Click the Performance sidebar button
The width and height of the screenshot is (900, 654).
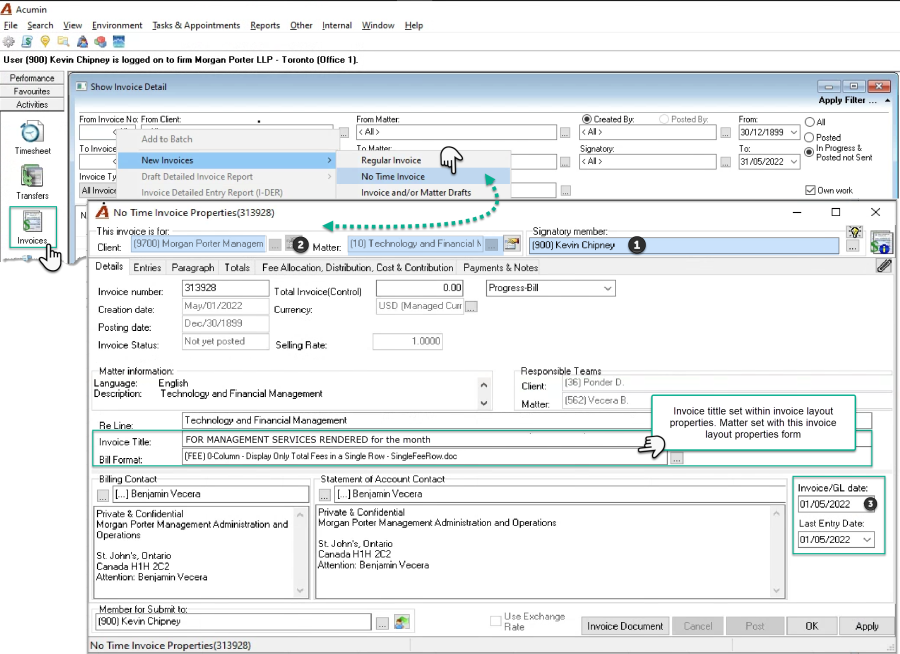pyautogui.click(x=32, y=78)
